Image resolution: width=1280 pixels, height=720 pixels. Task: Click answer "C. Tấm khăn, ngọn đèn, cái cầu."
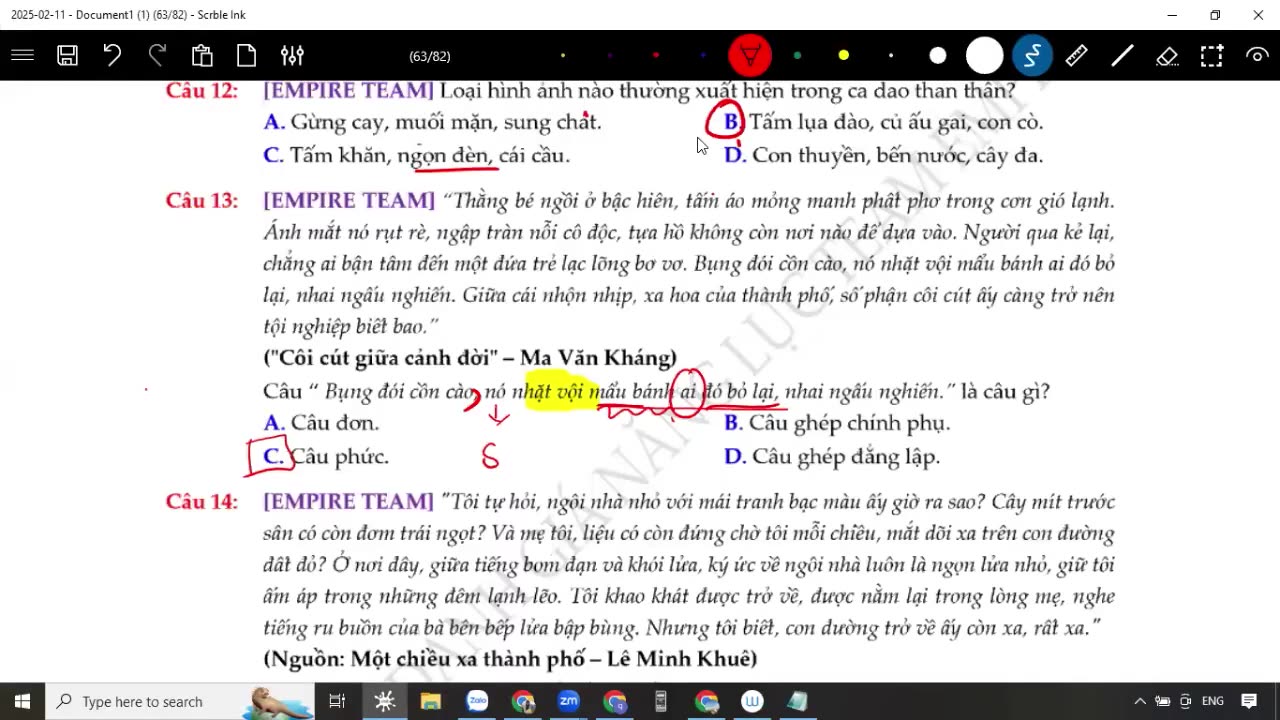[x=416, y=155]
